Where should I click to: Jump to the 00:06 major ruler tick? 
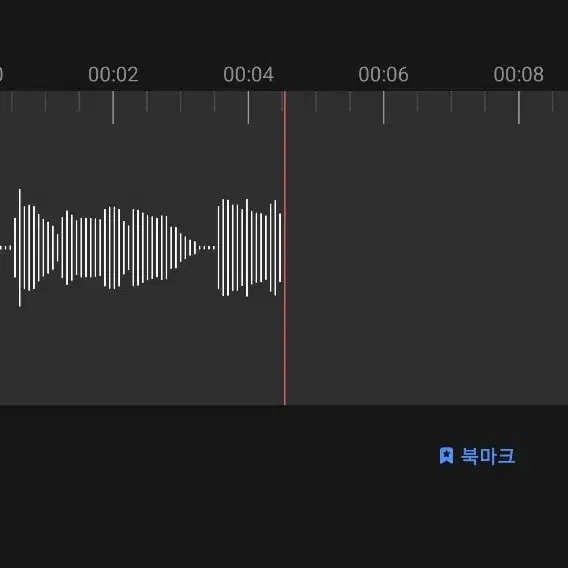384,107
